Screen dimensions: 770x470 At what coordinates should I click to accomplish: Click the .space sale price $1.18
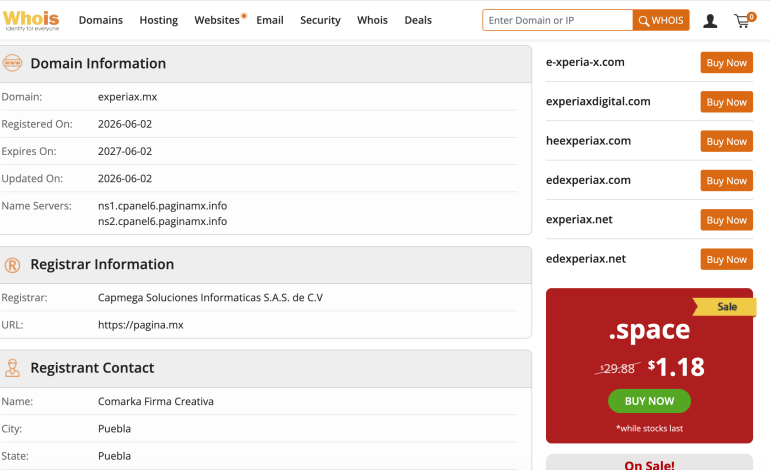coord(676,367)
